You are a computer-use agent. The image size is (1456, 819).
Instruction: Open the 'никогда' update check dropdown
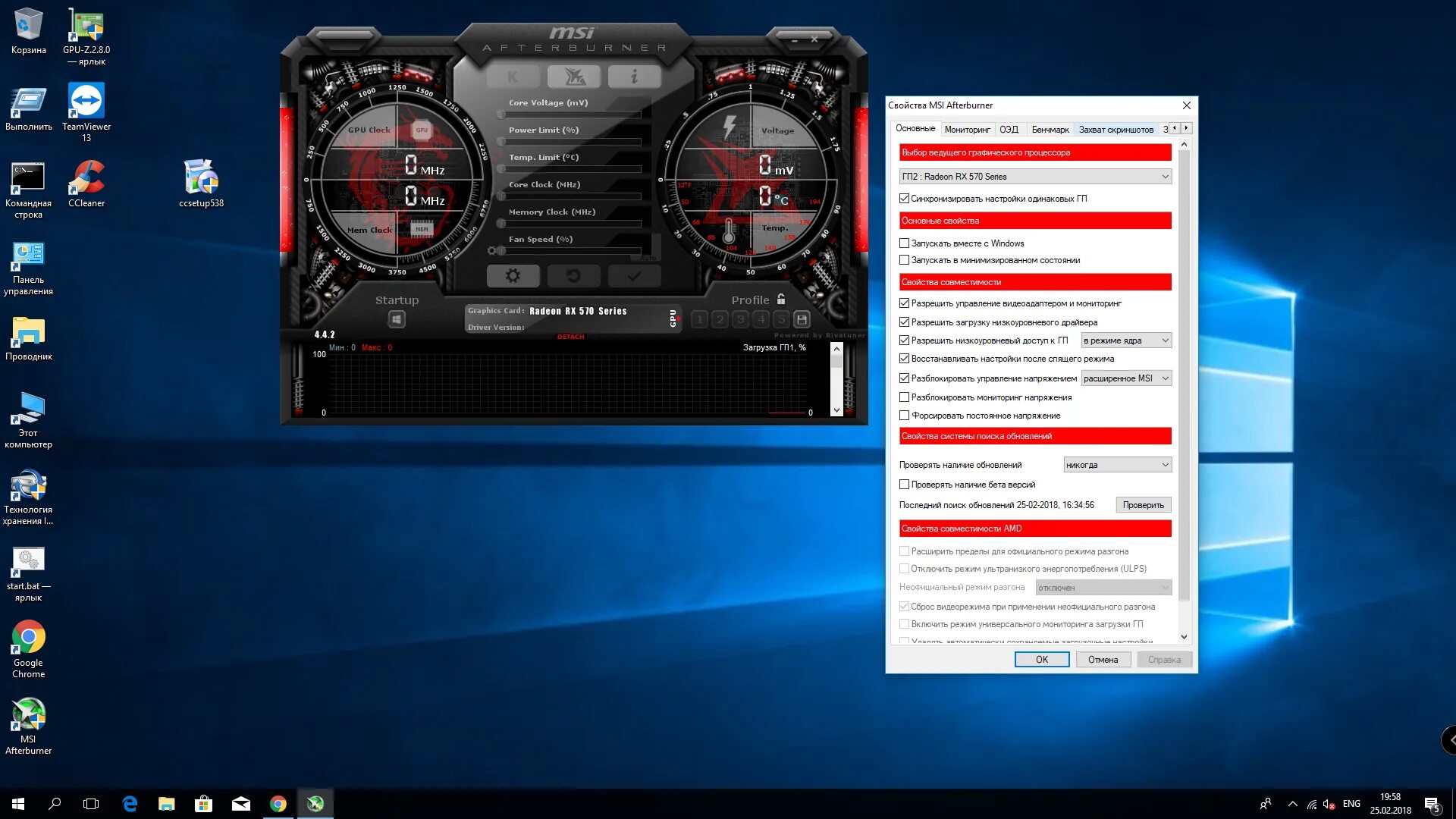point(1117,465)
